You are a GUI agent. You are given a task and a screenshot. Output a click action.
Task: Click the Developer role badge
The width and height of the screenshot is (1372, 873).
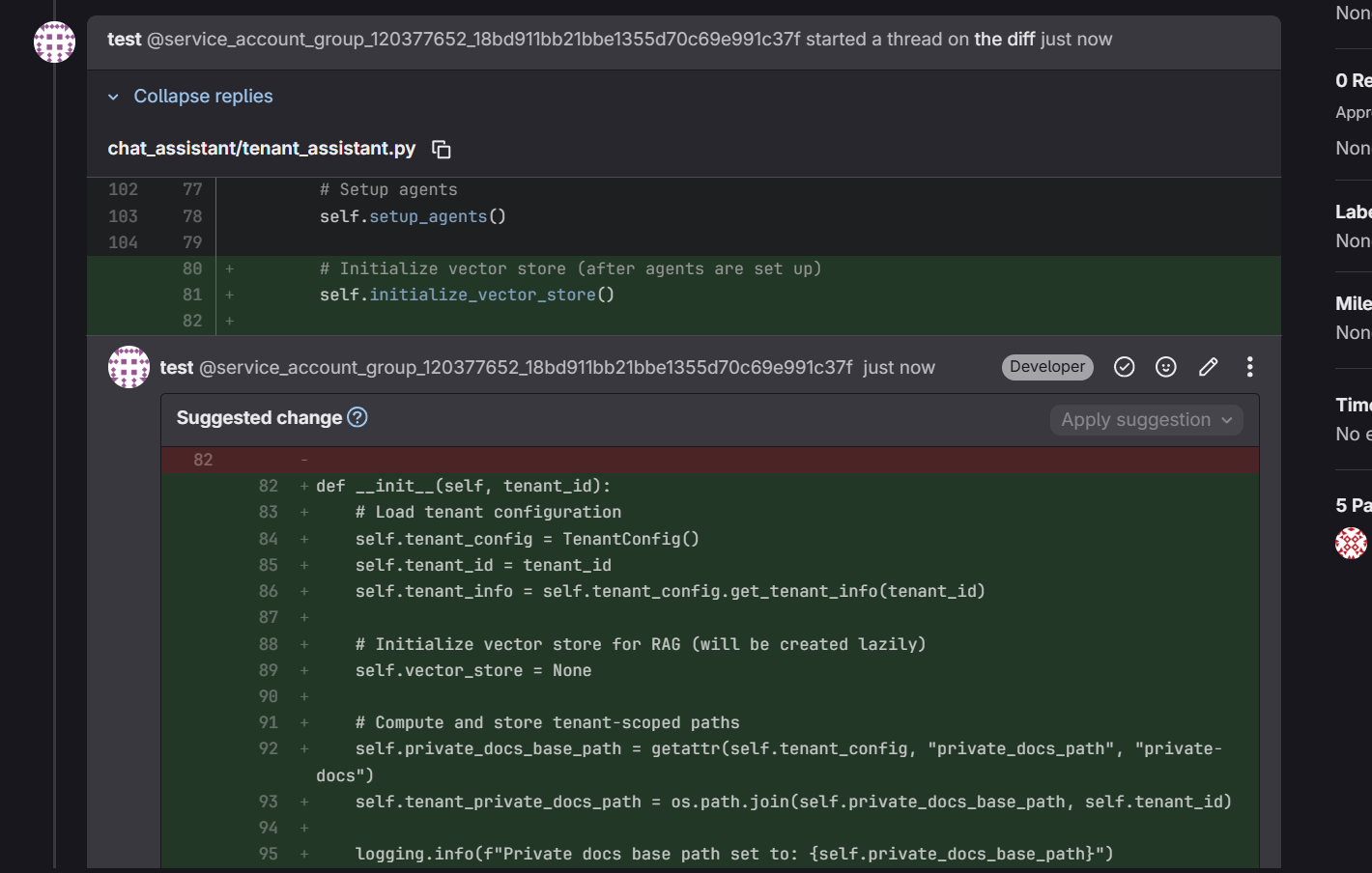coord(1047,367)
